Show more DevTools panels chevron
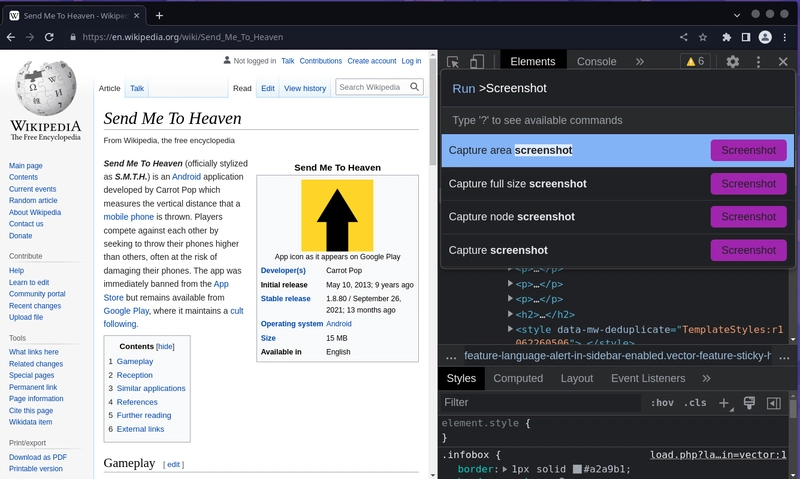Screen dimensions: 800x479 coord(640,62)
